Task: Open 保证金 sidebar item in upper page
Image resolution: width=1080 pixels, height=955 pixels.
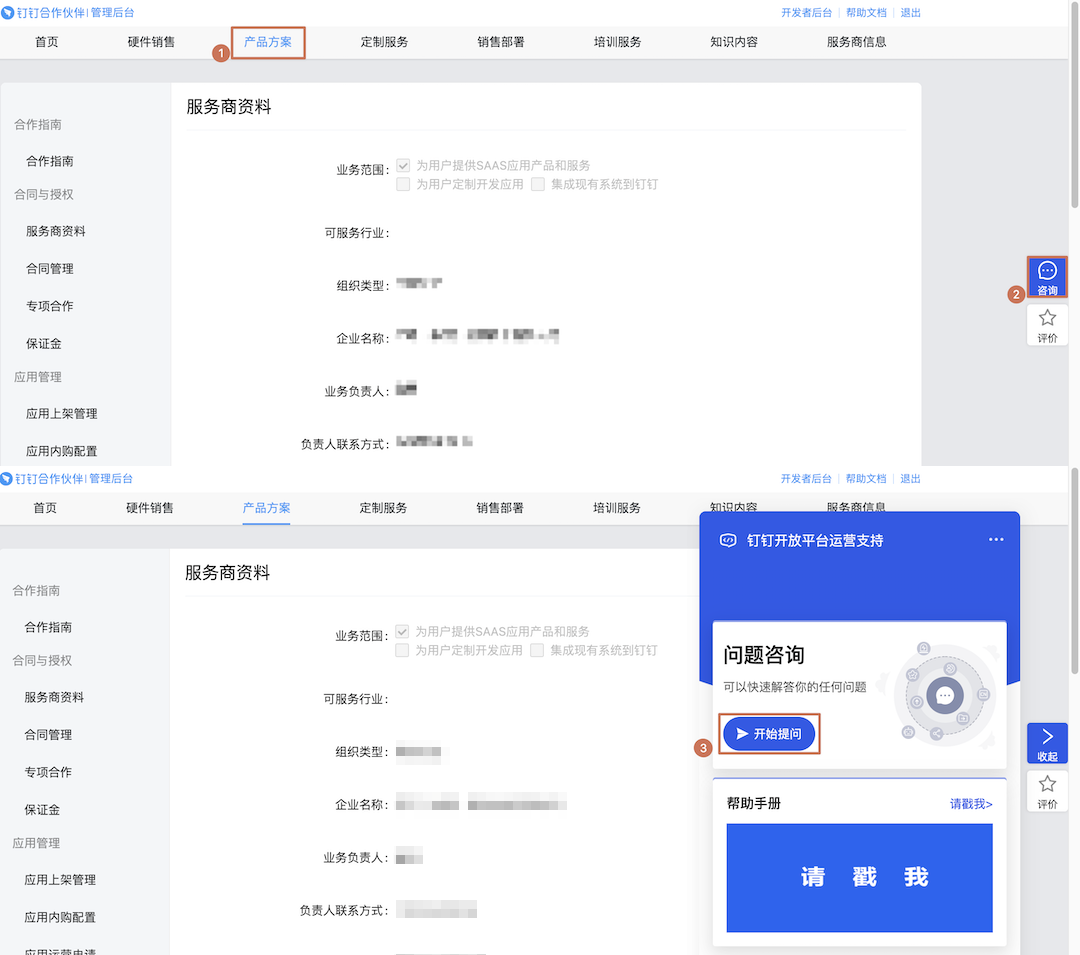Action: [43, 344]
